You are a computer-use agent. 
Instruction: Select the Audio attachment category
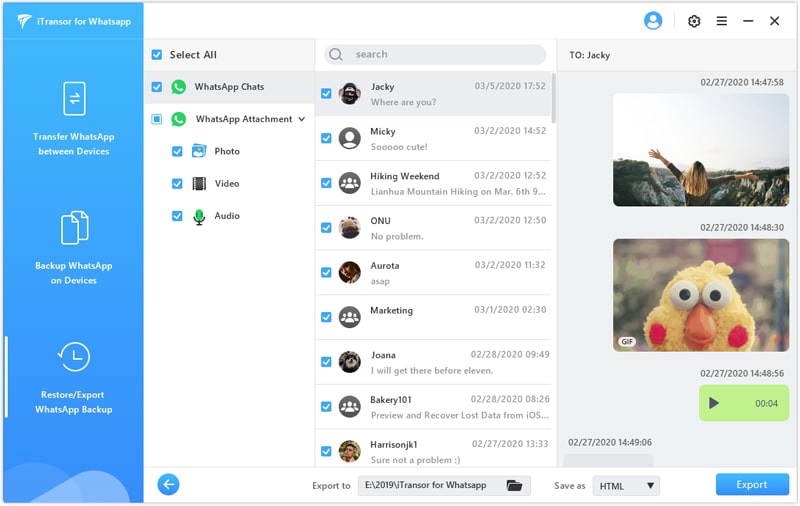227,216
